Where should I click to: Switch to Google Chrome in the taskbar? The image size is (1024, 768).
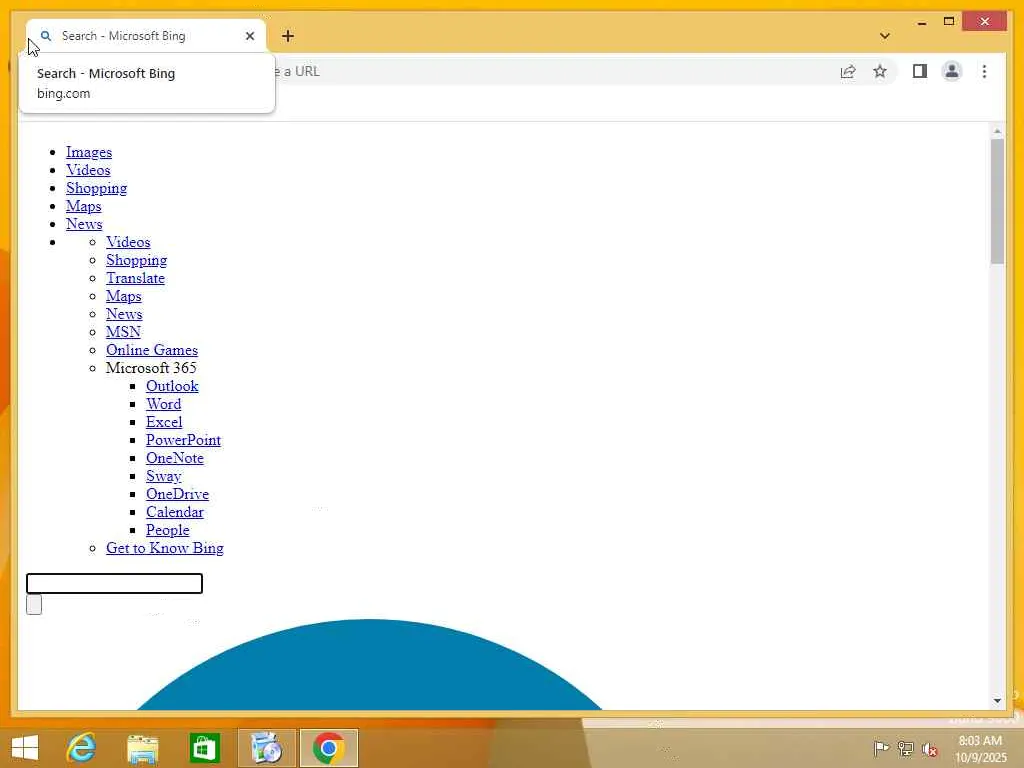(x=328, y=748)
